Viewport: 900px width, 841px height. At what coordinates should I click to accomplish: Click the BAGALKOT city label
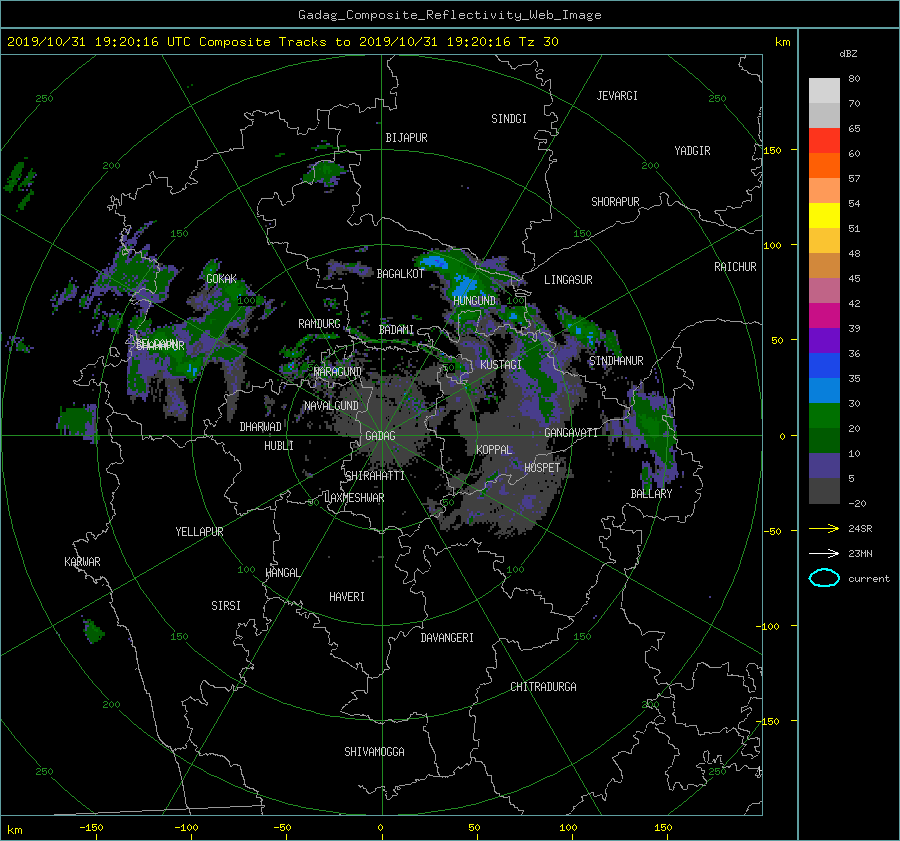pyautogui.click(x=400, y=274)
